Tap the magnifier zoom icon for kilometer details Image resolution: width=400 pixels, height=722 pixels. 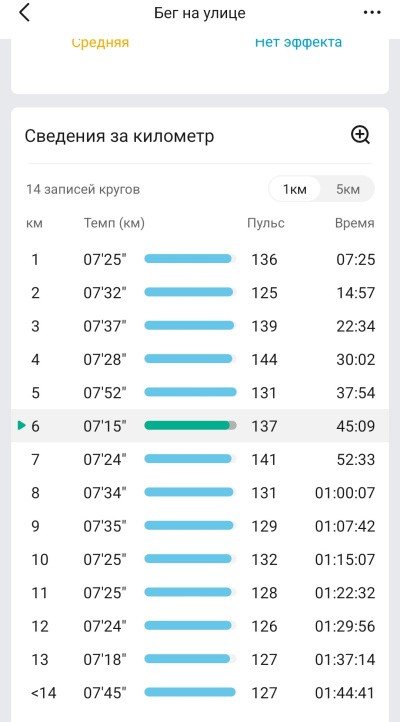tap(360, 136)
